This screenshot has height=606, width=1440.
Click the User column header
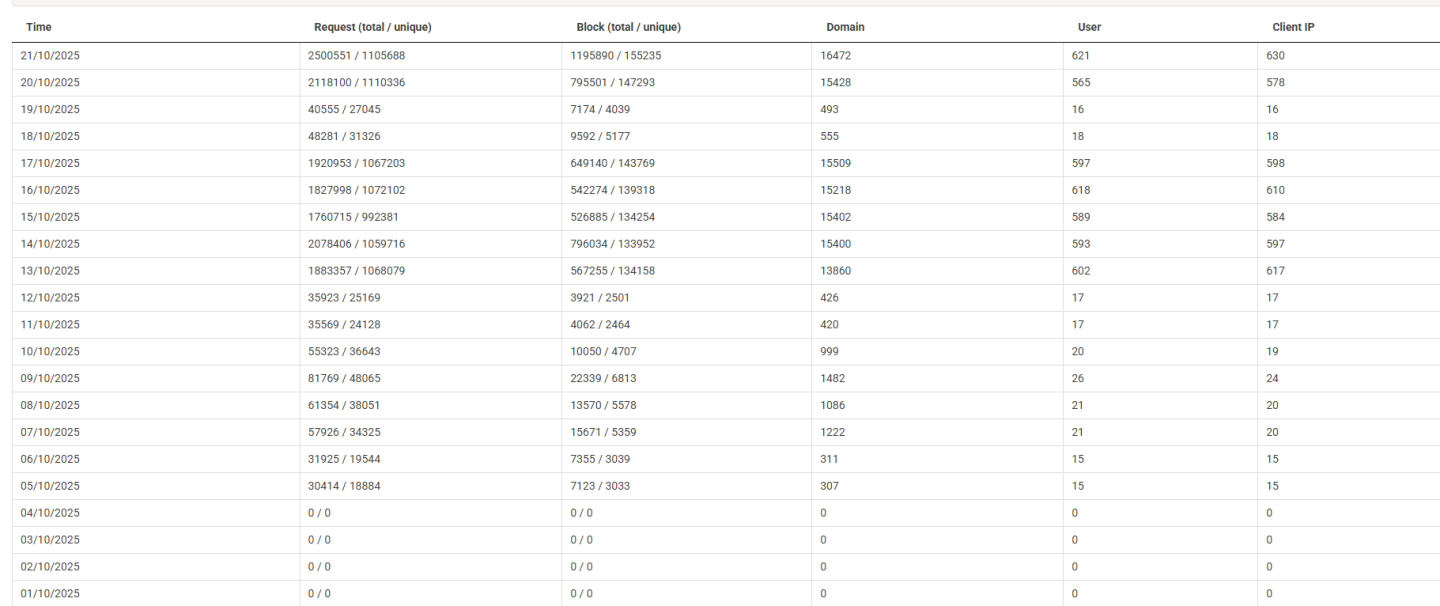[x=1088, y=27]
